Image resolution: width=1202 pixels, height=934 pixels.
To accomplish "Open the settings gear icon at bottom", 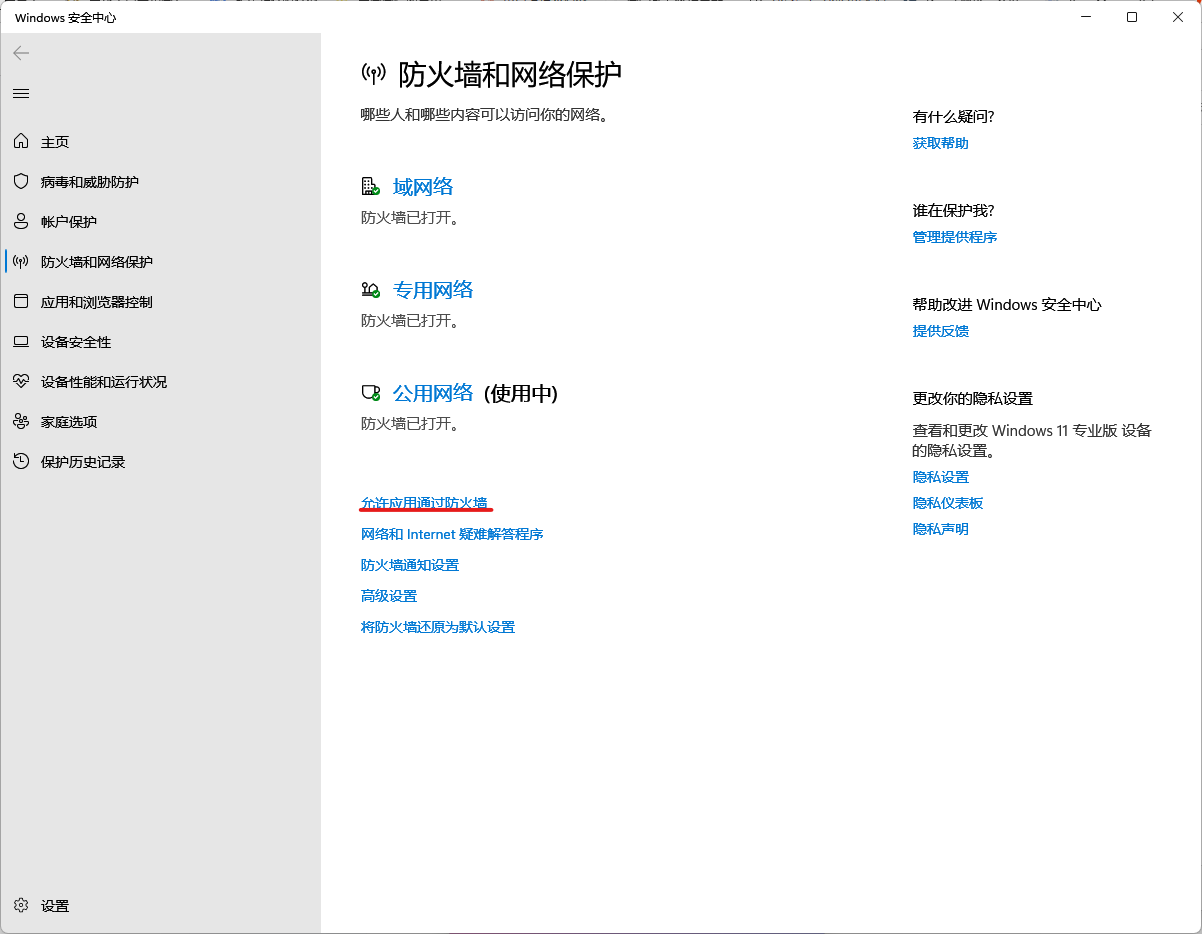I will point(21,906).
